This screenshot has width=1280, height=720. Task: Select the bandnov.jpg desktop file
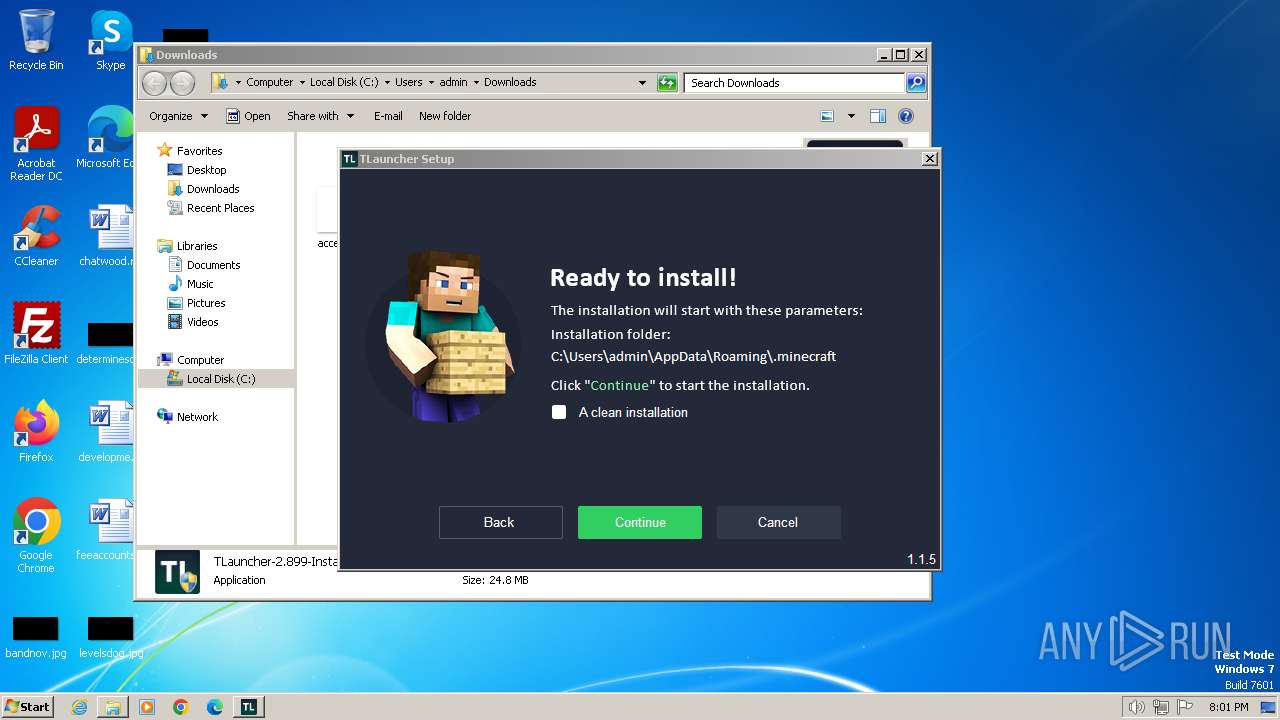[36, 638]
